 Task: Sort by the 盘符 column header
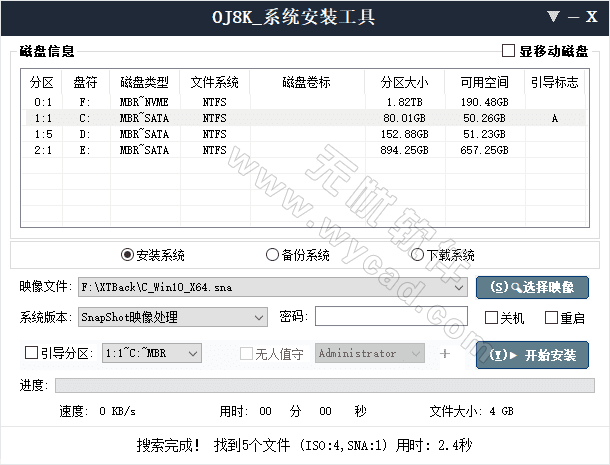tap(86, 82)
